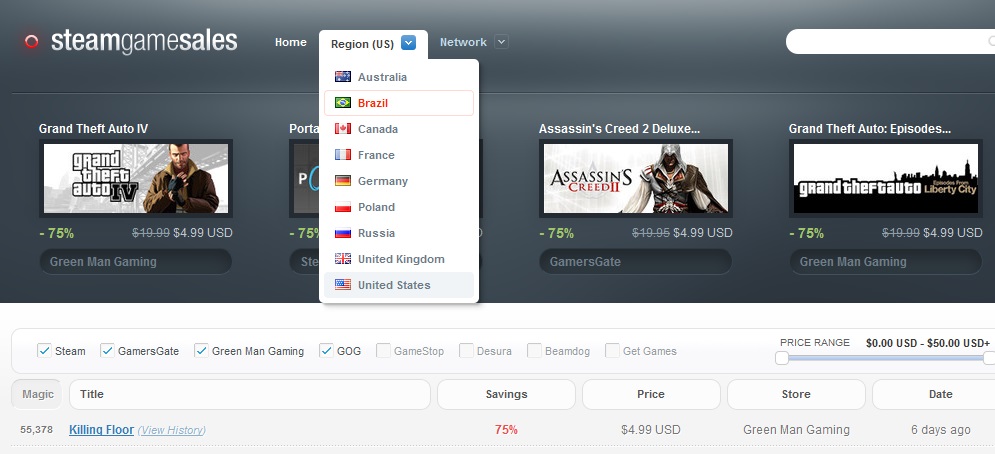This screenshot has height=454, width=995.
Task: Go to the Home page
Action: (291, 43)
